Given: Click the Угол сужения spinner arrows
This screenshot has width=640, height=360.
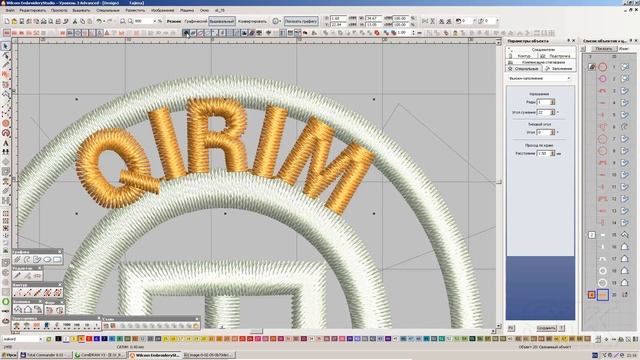Looking at the screenshot, I should [553, 112].
